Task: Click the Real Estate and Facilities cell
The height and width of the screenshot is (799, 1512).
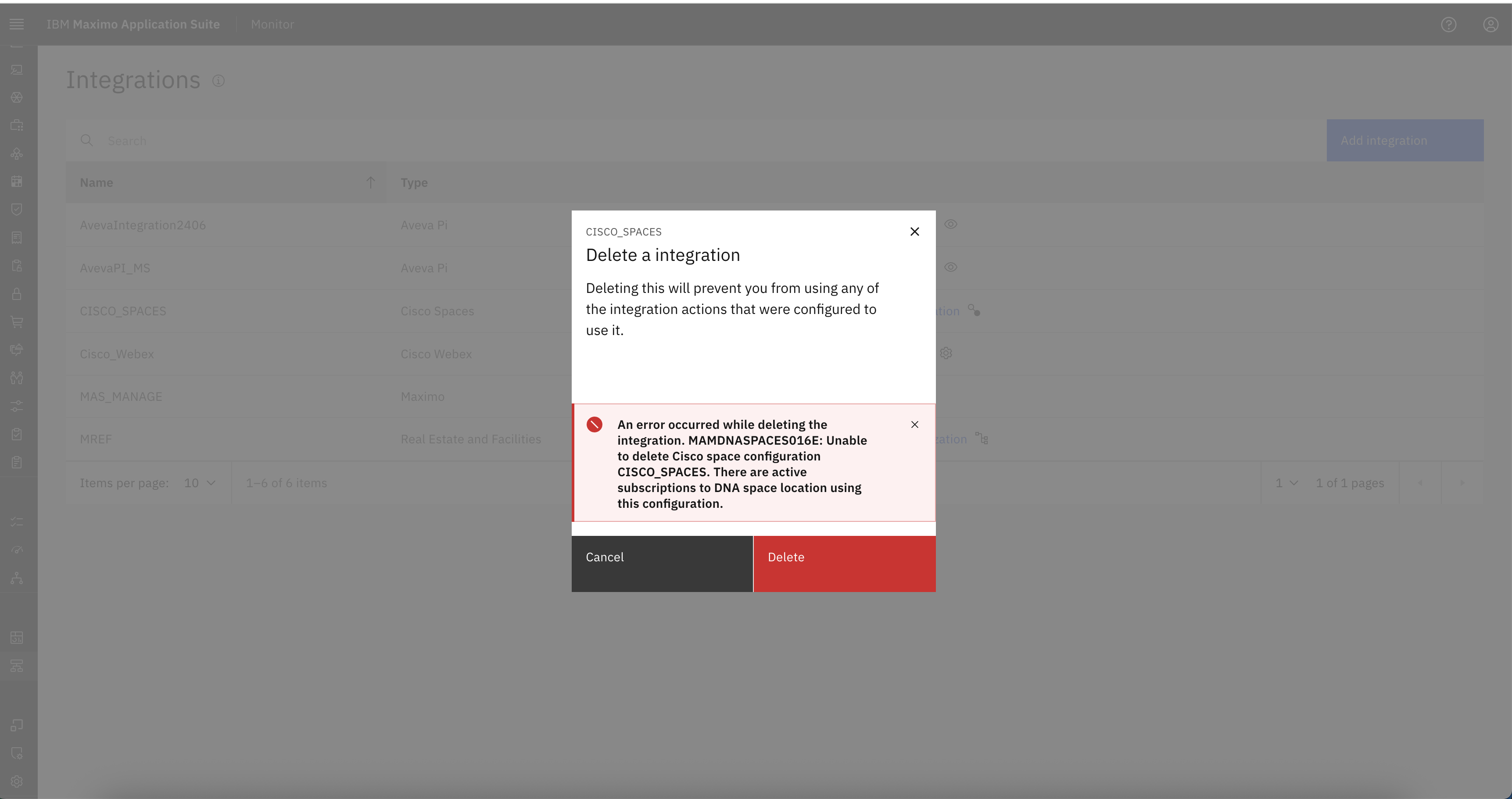Action: coord(471,439)
